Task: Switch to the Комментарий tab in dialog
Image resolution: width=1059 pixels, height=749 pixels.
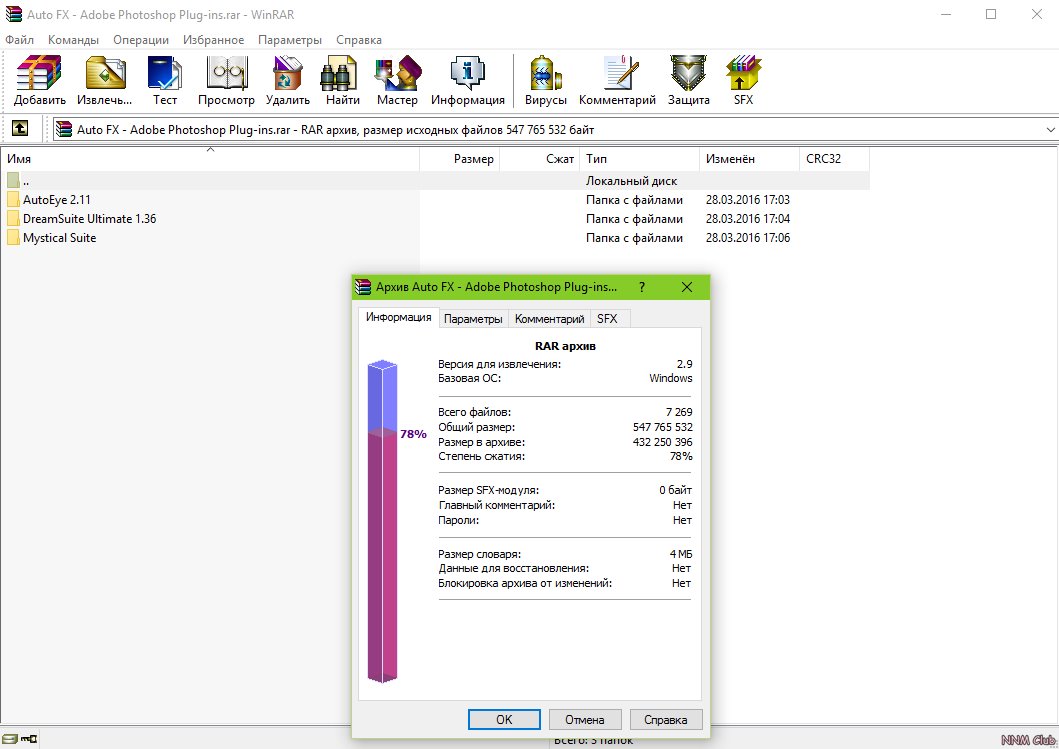Action: pos(549,319)
